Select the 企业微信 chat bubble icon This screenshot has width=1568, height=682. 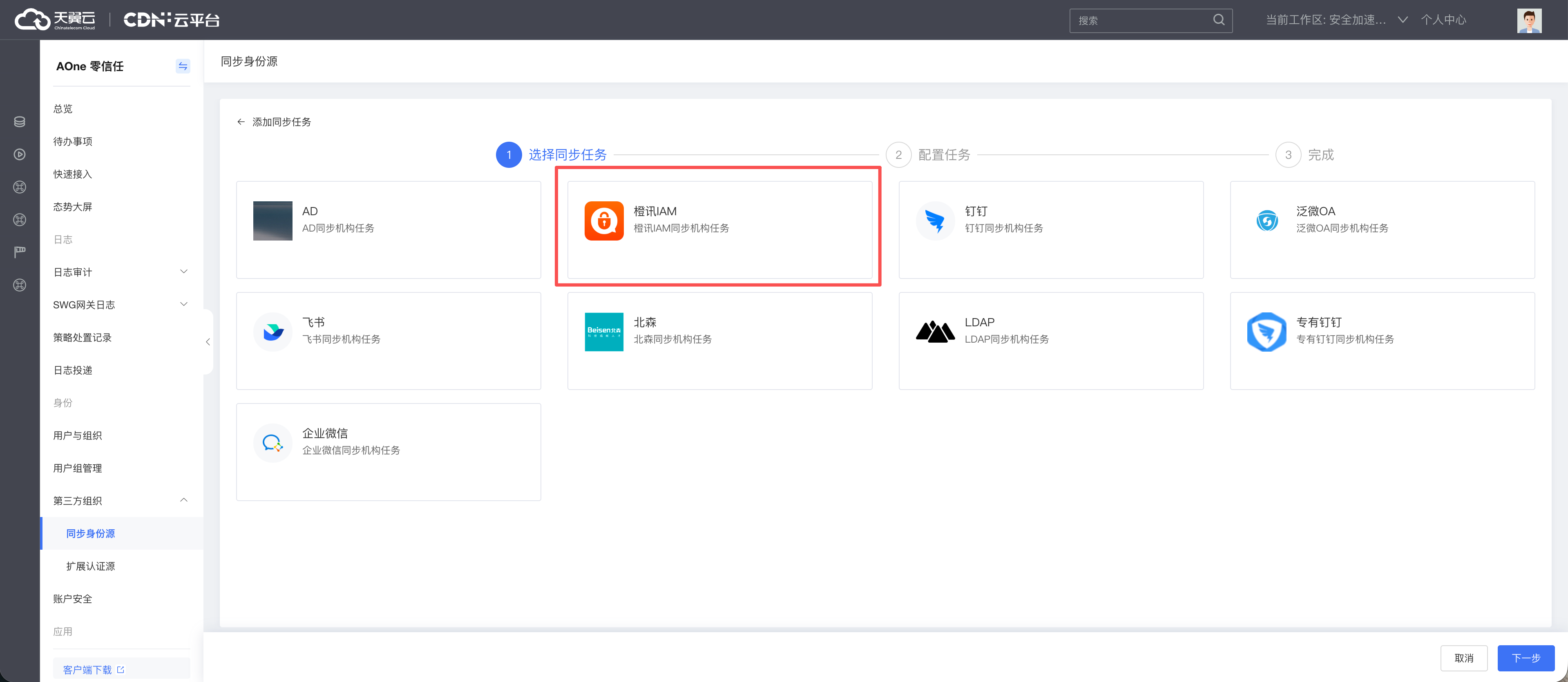coord(272,442)
